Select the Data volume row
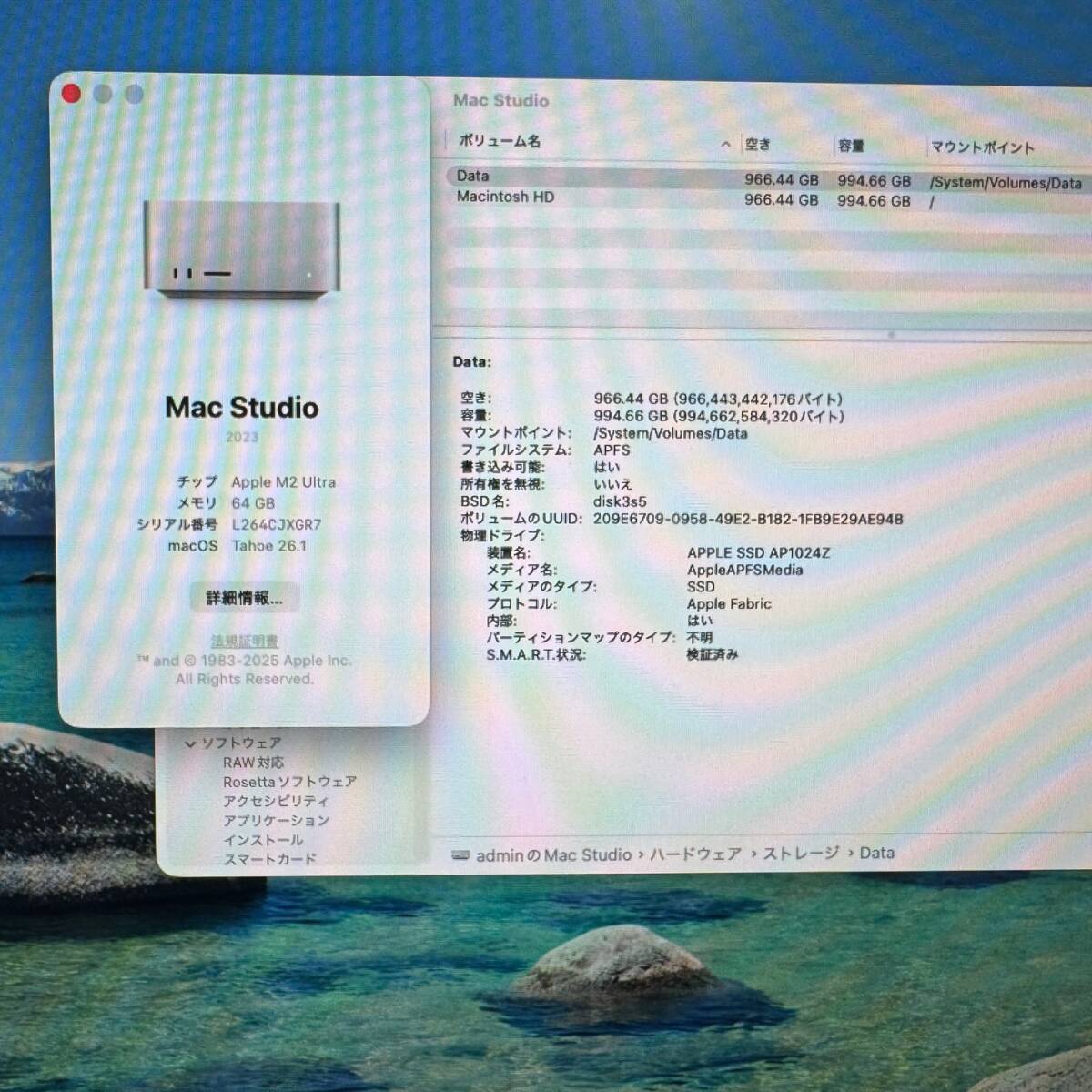 click(769, 177)
